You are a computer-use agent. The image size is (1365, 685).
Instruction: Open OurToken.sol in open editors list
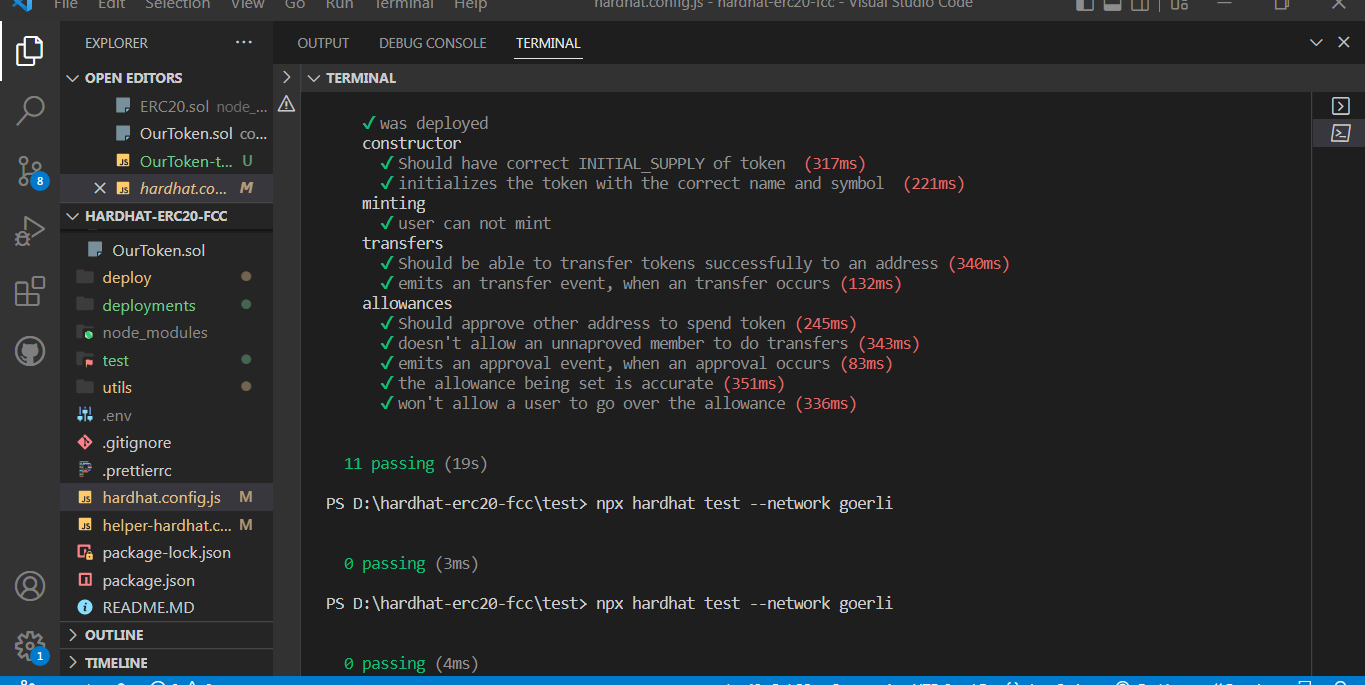pyautogui.click(x=166, y=133)
